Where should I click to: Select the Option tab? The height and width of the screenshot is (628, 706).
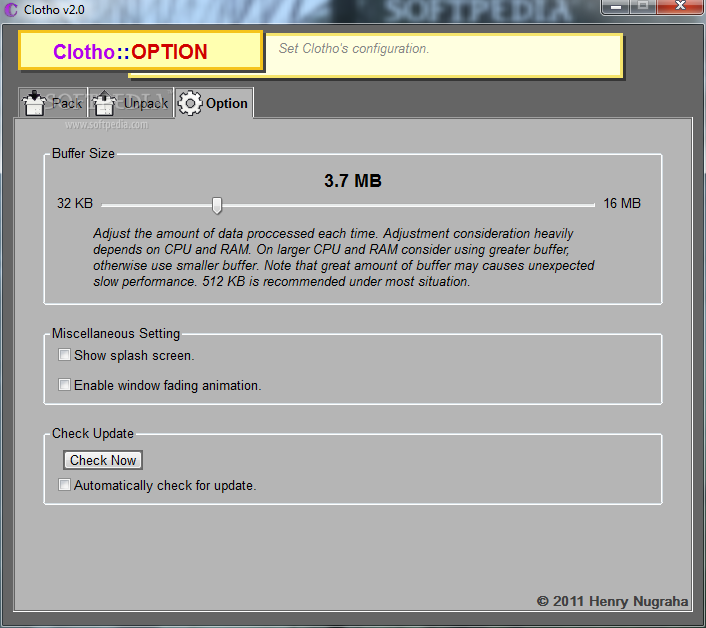point(214,103)
